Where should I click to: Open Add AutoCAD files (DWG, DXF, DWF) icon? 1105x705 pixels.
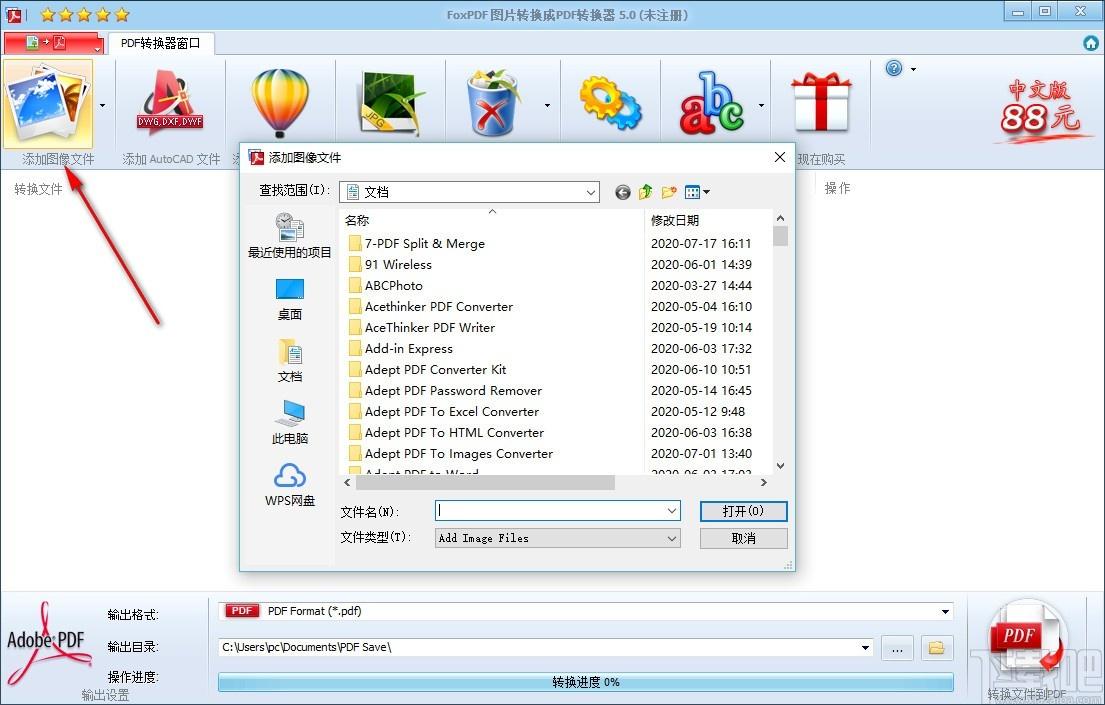click(170, 104)
